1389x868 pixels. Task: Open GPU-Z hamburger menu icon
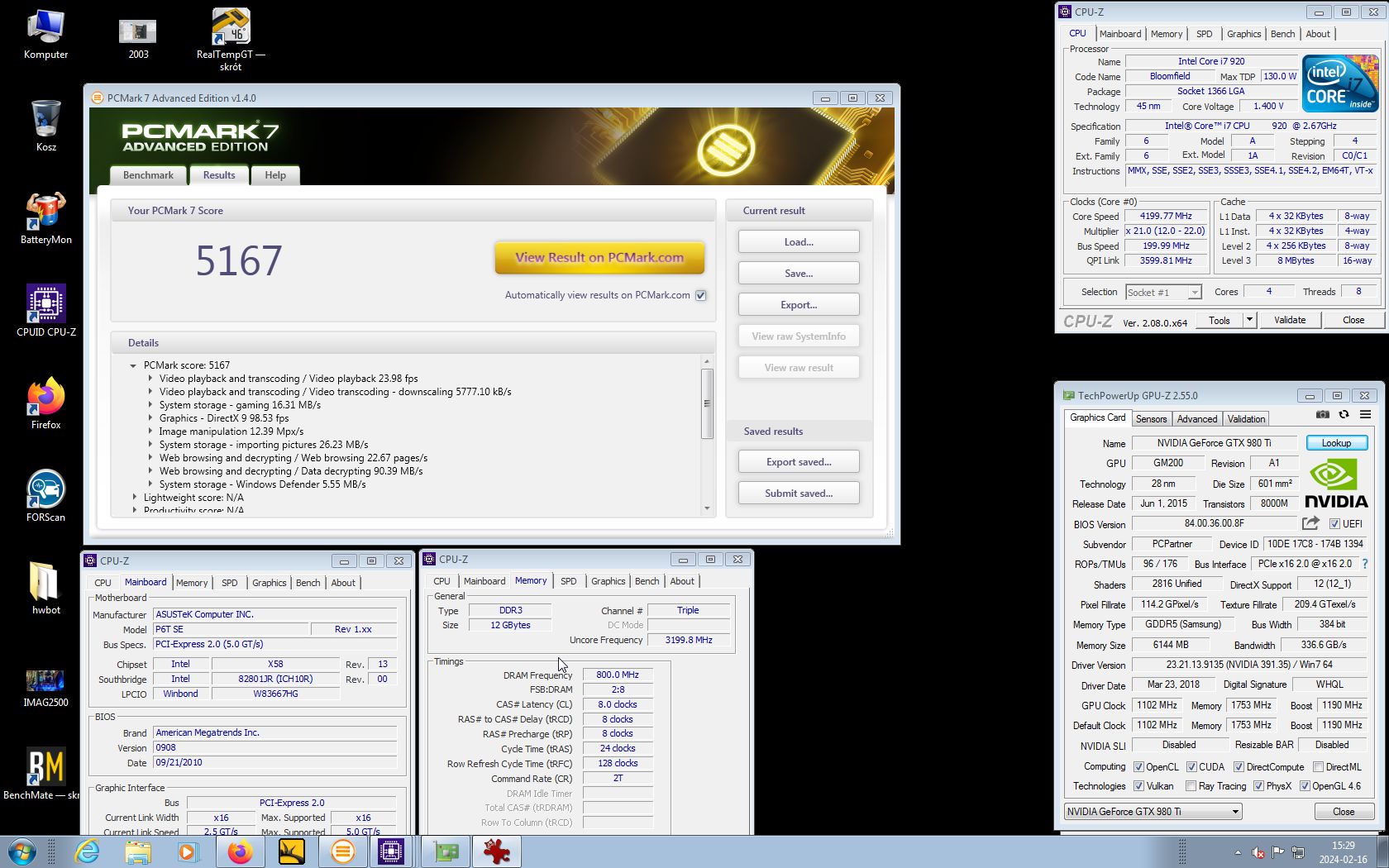tap(1365, 414)
